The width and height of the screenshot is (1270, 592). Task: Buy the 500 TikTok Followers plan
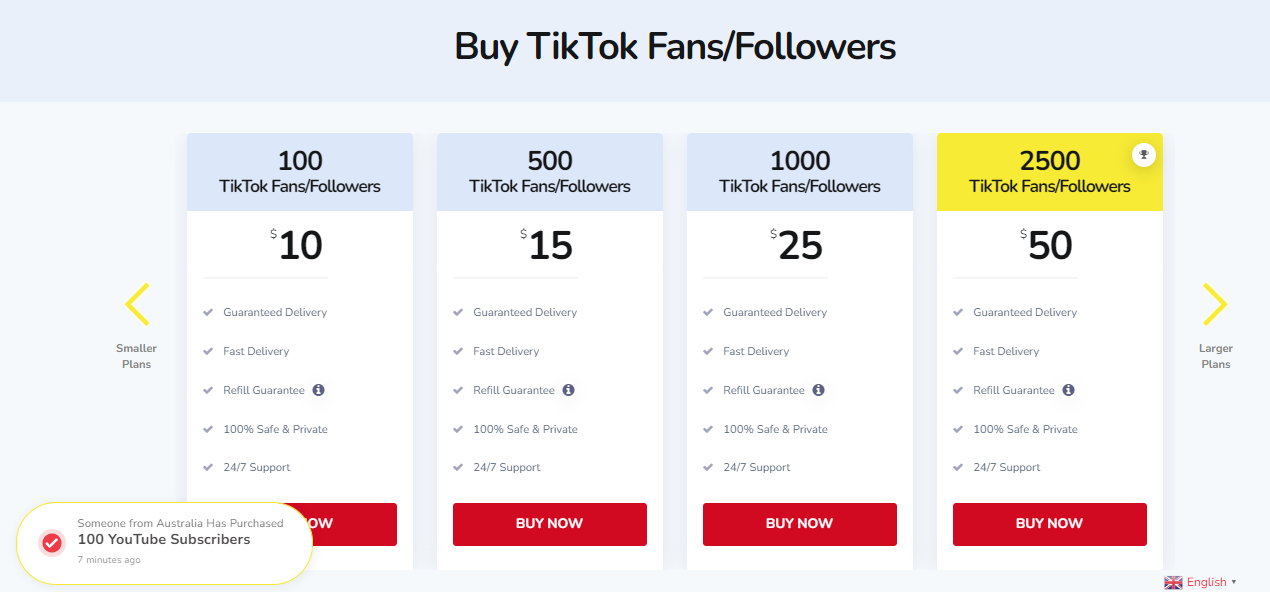[x=550, y=524]
